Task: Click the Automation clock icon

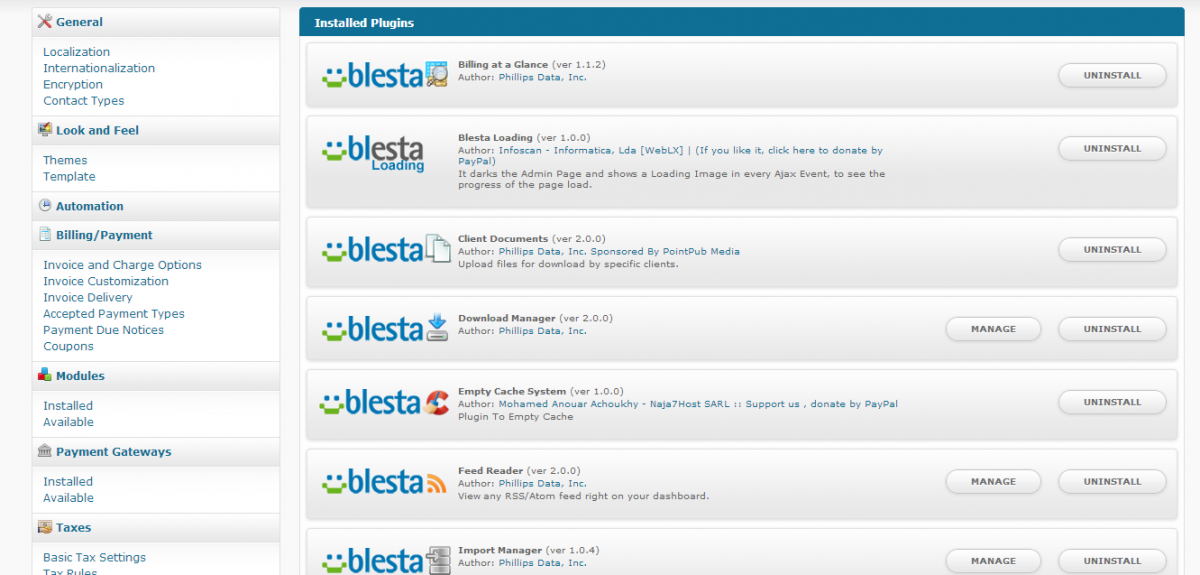Action: coord(44,205)
